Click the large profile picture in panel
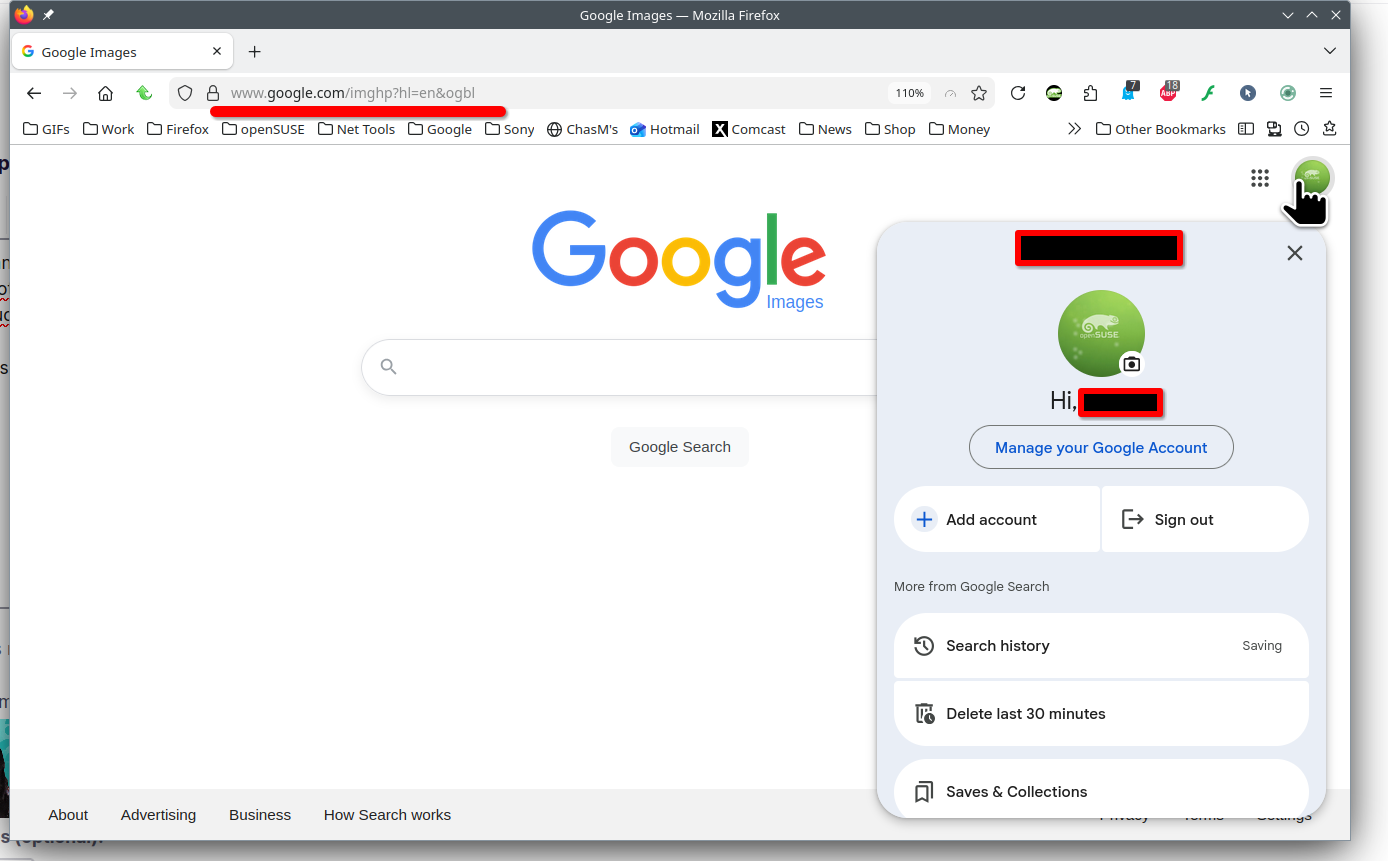The image size is (1388, 861). [1101, 333]
